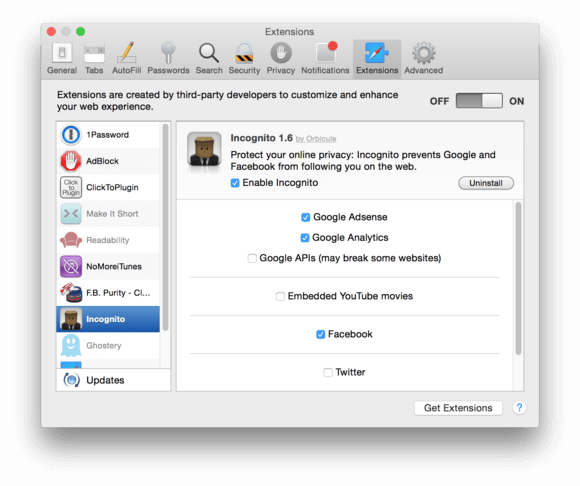Open the Advanced gear icon
Screen dimensions: 580x486
[x=424, y=53]
